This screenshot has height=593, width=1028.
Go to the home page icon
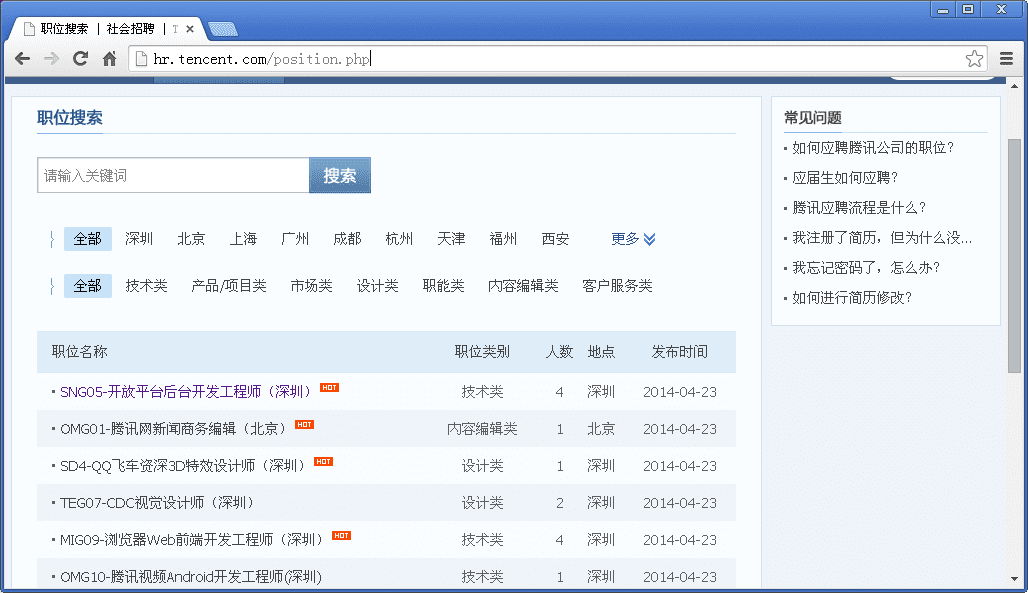click(109, 58)
